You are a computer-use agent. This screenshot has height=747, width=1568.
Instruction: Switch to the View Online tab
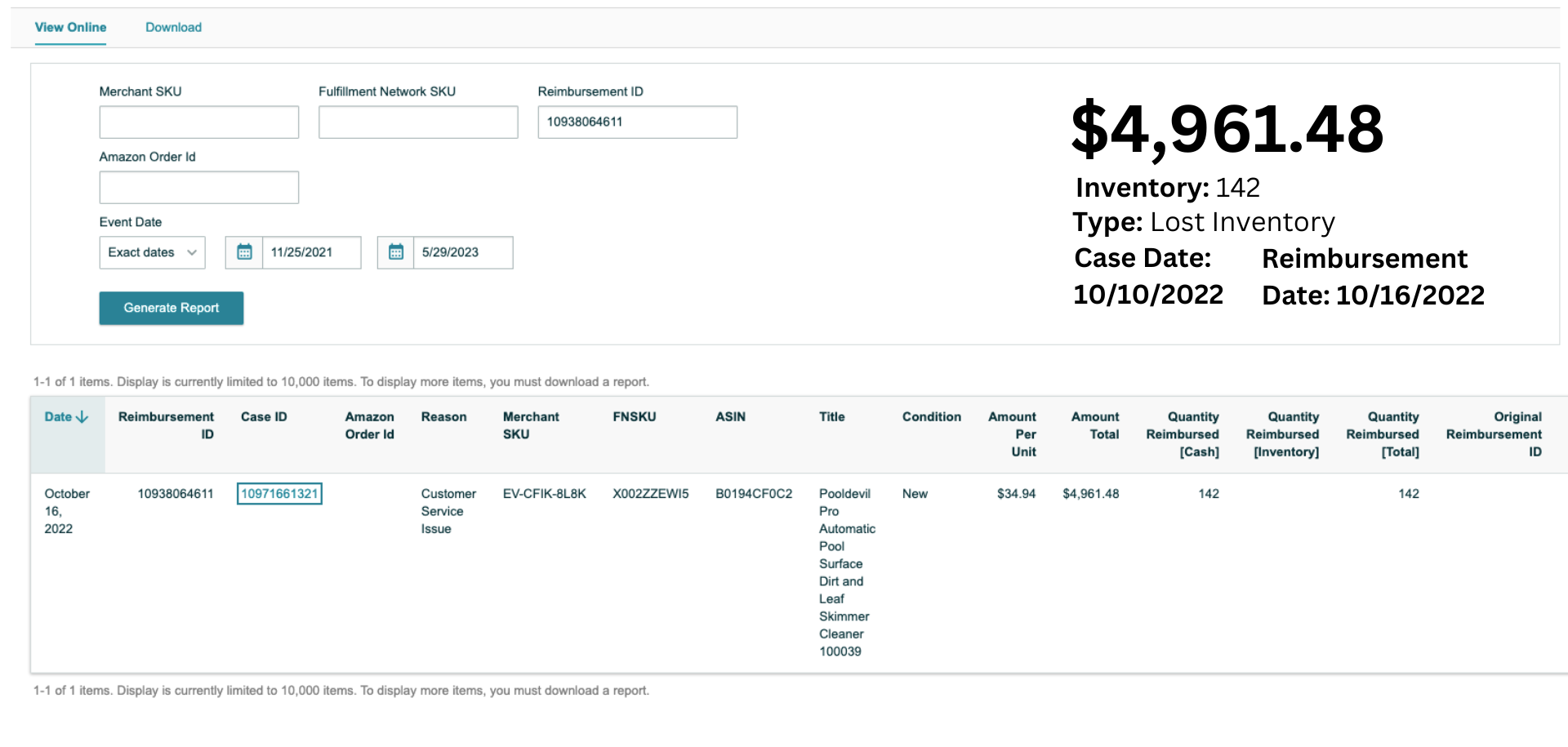(70, 27)
